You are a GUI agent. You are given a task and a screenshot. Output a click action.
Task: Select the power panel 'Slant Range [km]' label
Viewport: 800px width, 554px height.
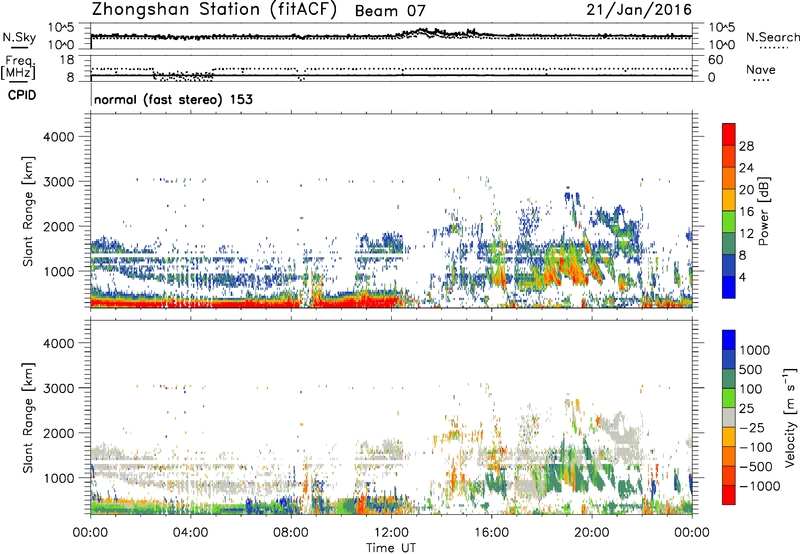click(28, 211)
